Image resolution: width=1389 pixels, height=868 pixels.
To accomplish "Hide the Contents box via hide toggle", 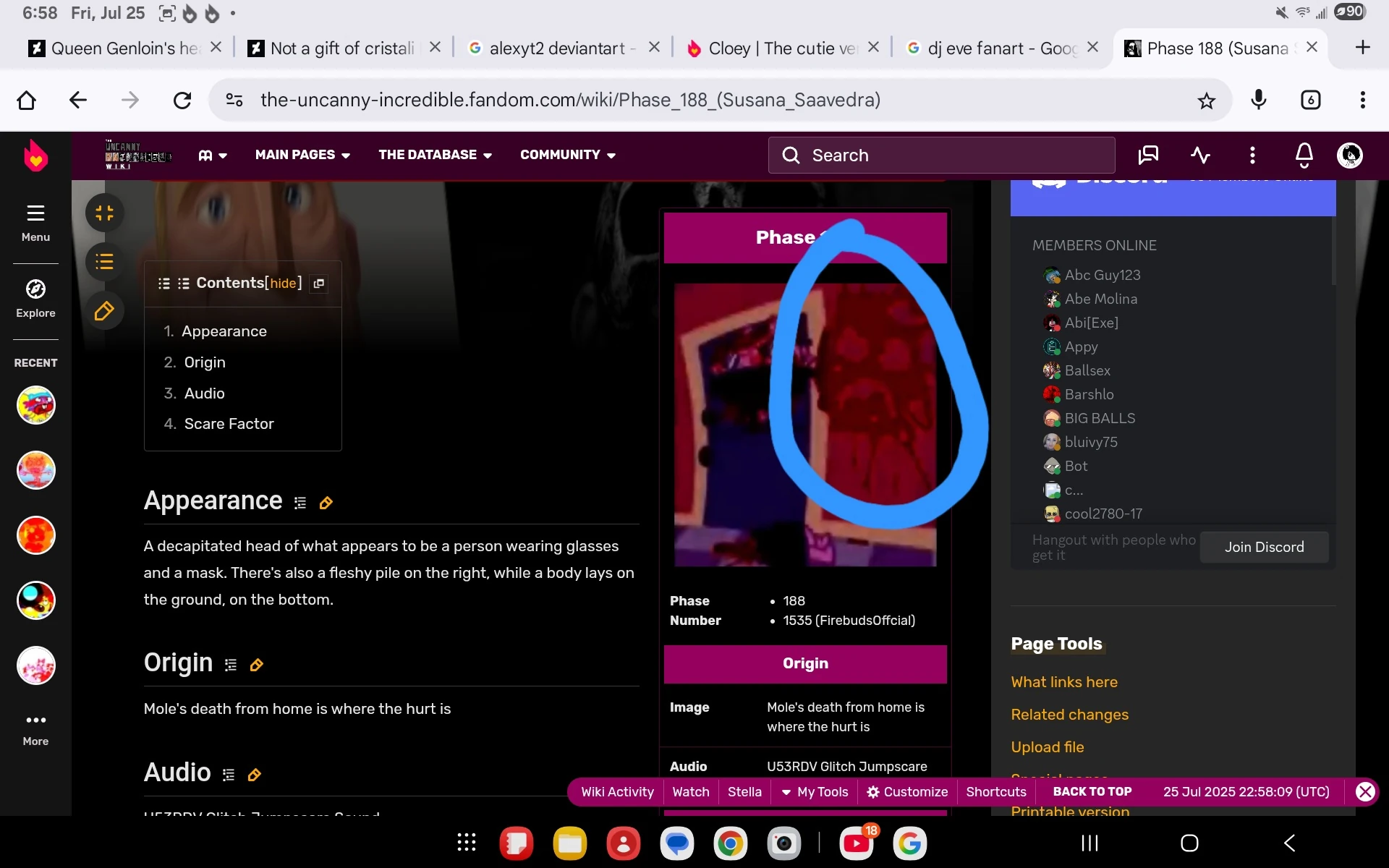I will 283,283.
